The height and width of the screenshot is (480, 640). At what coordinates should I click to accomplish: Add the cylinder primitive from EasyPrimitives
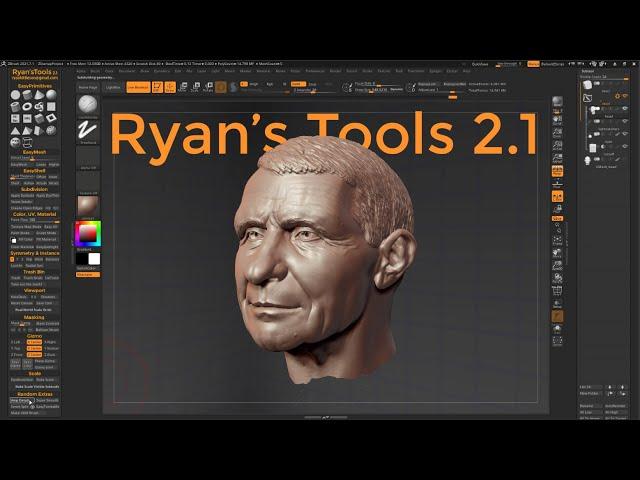click(27, 95)
